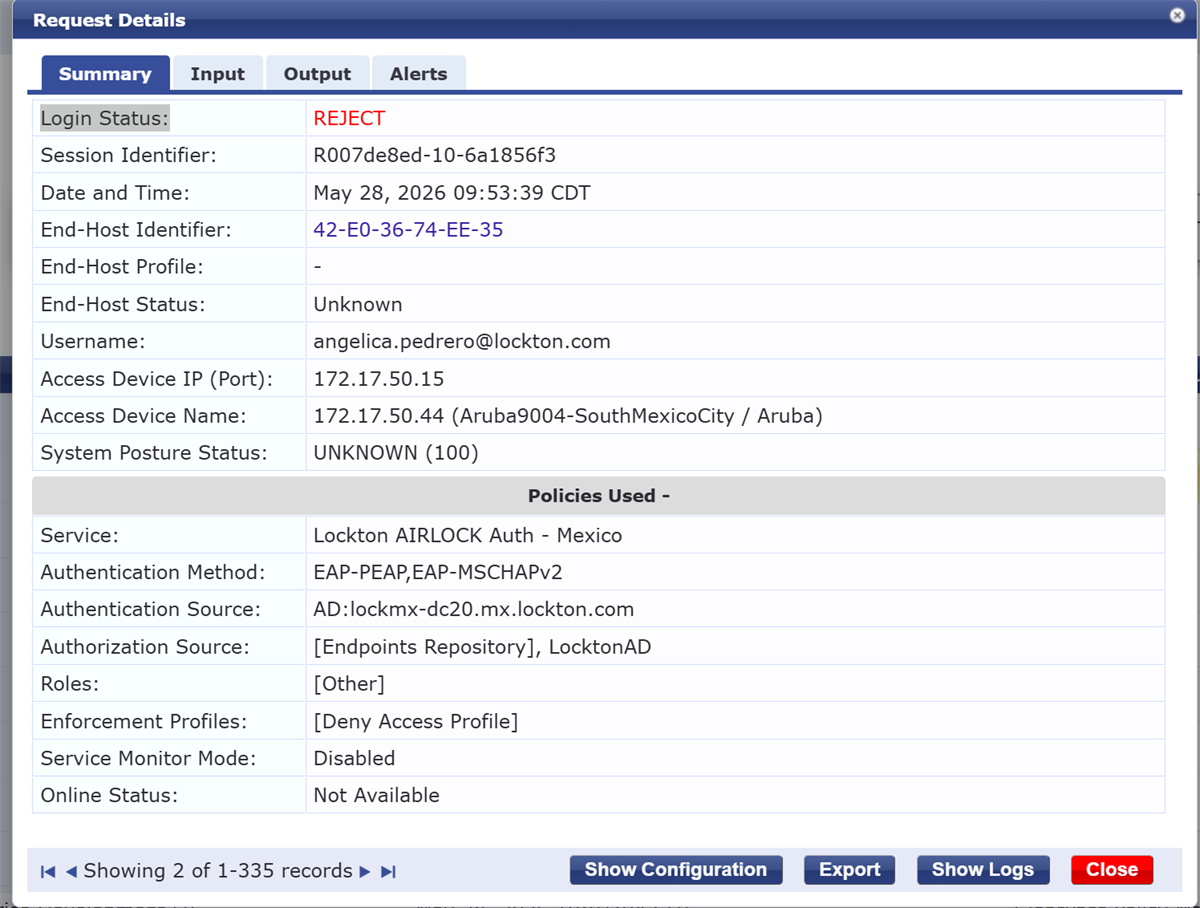The image size is (1200, 908).
Task: Click the Policies Used section header
Action: click(598, 496)
